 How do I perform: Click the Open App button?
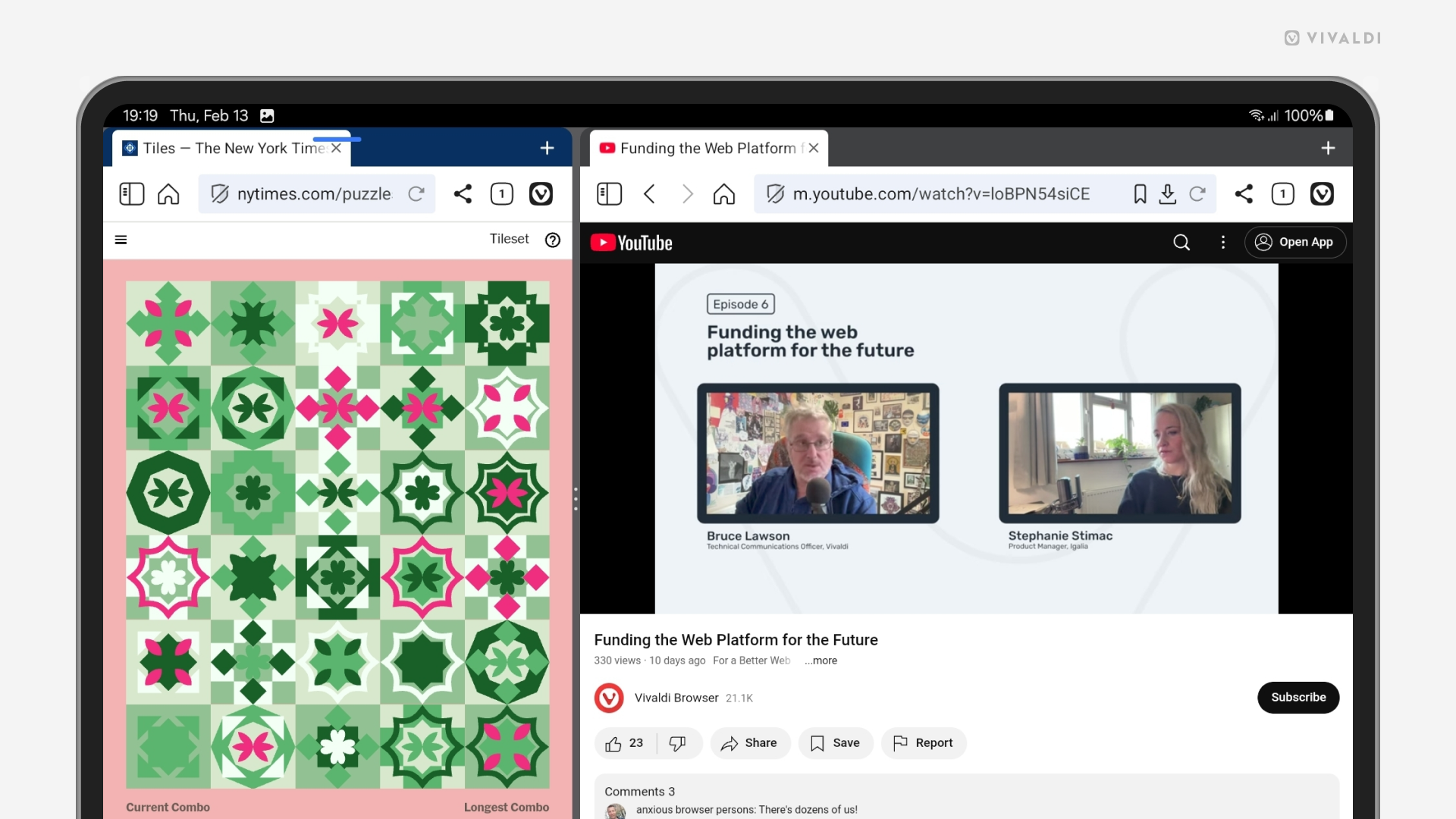pos(1295,242)
